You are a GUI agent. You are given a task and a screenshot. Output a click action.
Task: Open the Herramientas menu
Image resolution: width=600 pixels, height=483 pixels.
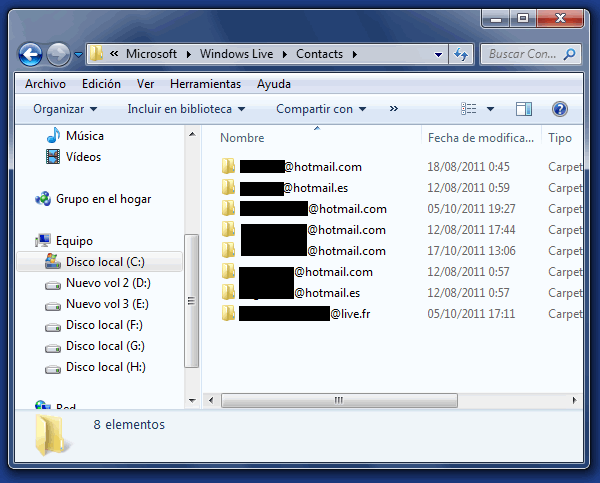click(205, 84)
